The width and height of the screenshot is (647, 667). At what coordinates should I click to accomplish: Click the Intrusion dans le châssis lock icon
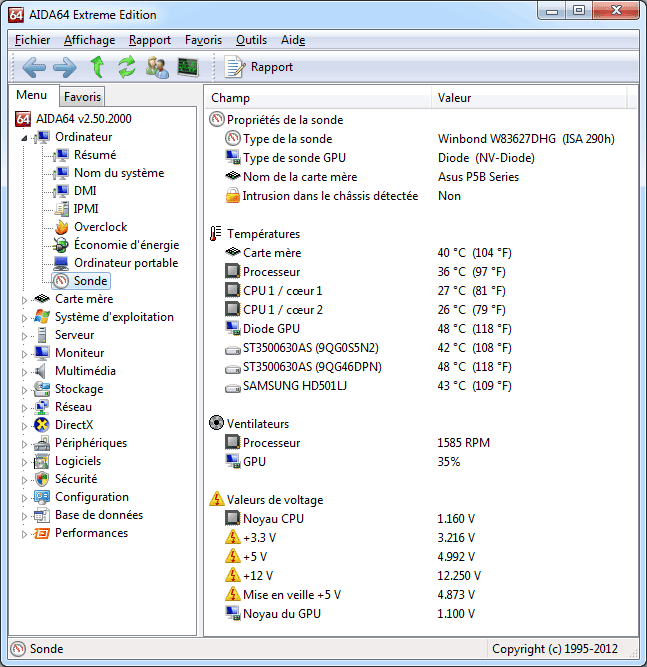pyautogui.click(x=233, y=195)
